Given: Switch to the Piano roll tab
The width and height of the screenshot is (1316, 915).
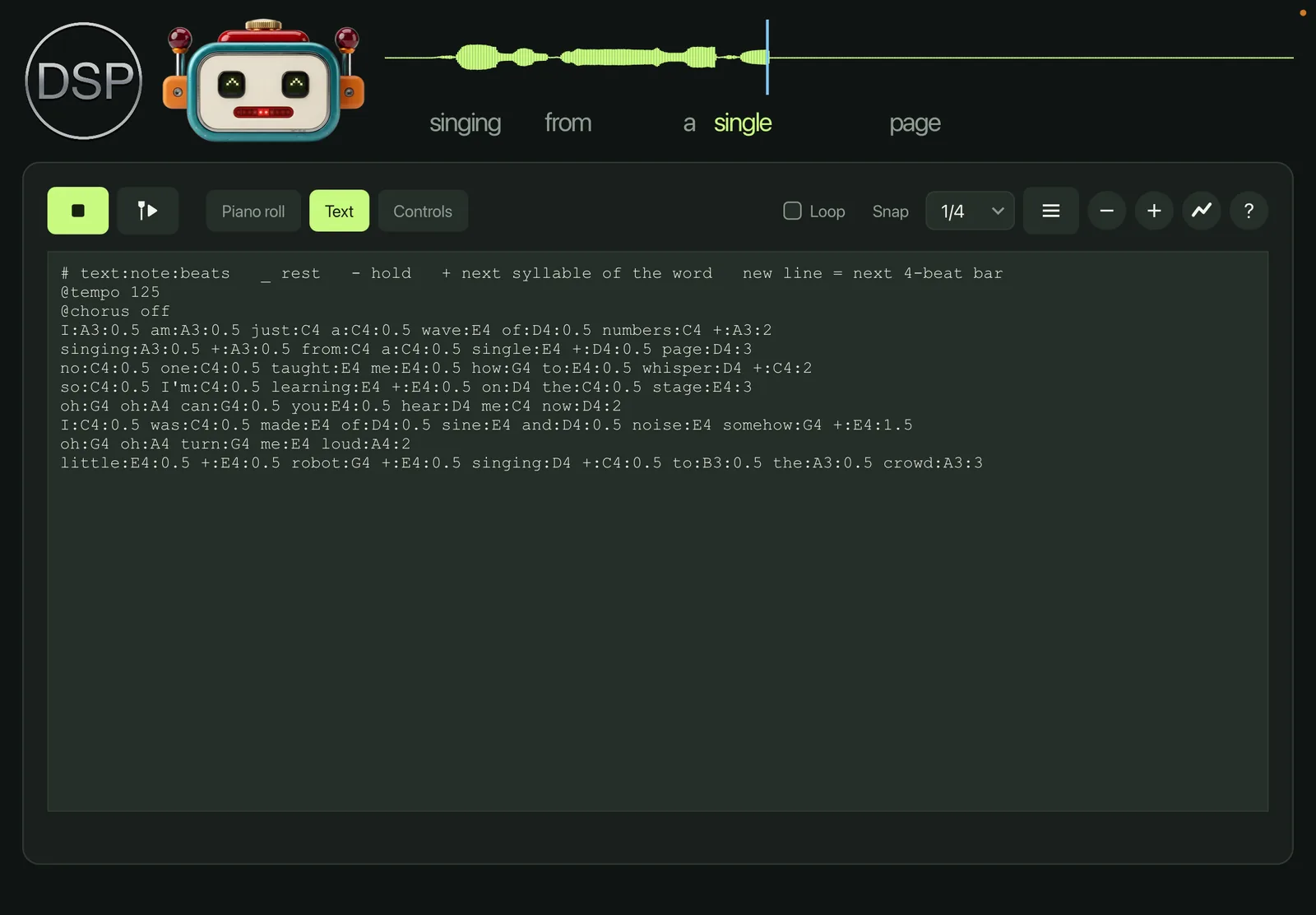Looking at the screenshot, I should coord(253,211).
